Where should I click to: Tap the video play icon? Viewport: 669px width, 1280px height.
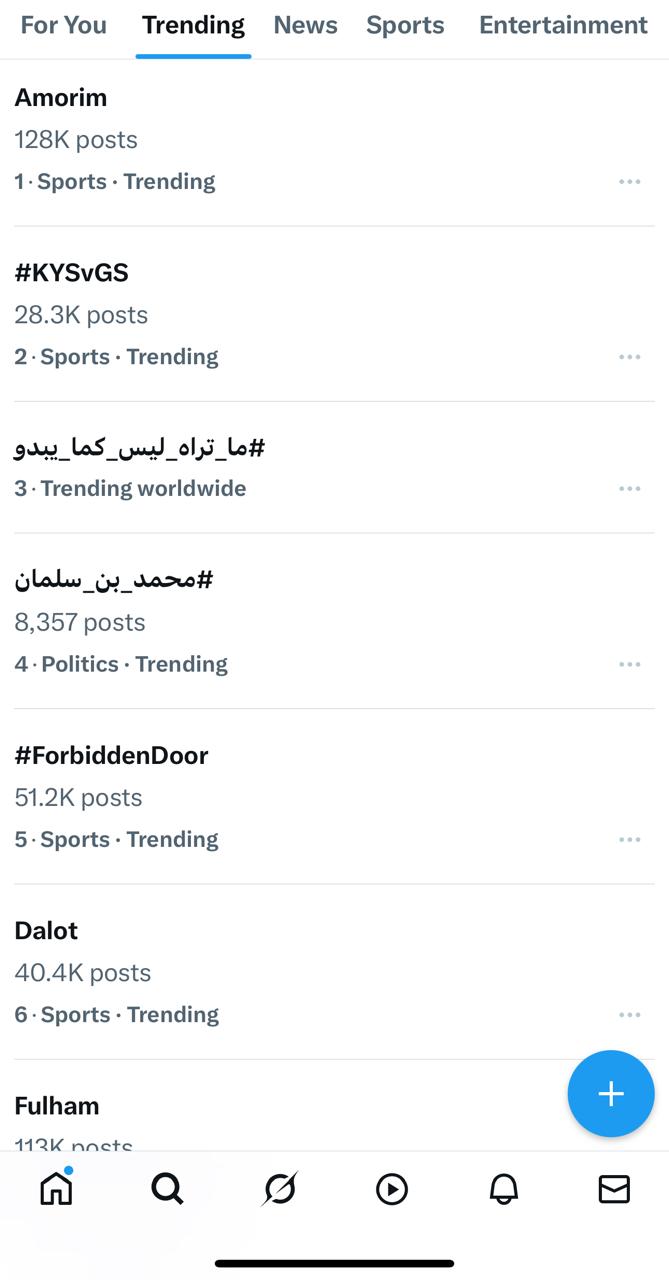click(392, 1188)
